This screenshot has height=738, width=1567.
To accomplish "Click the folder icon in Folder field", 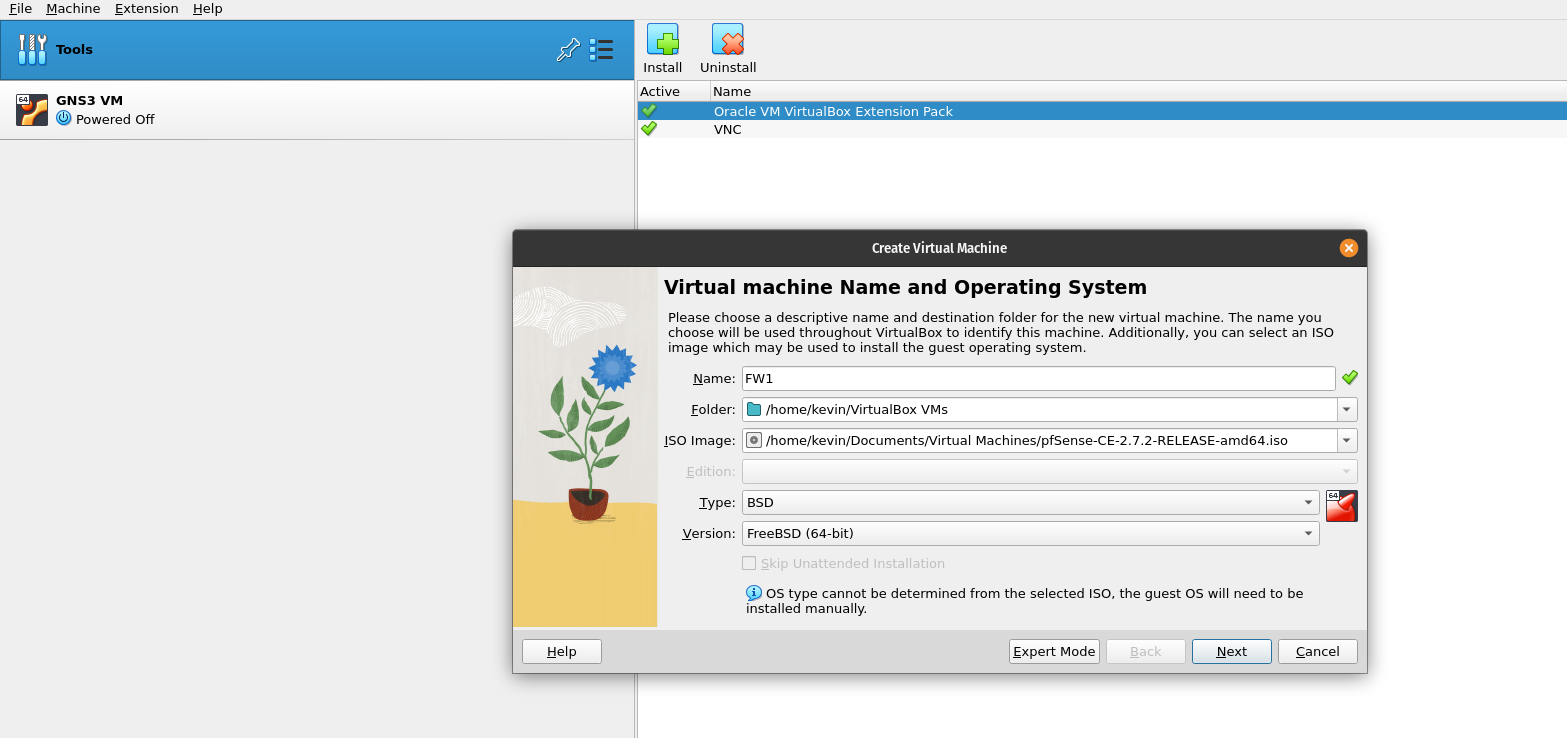I will coord(754,409).
